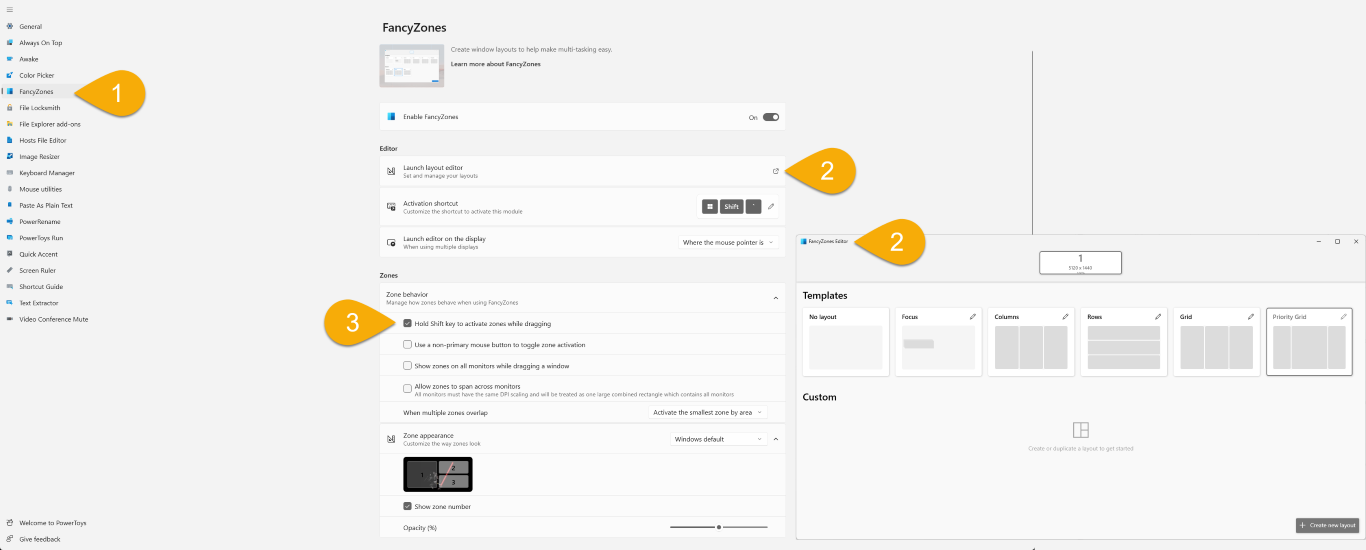Click the Shift key in activation shortcut

tap(732, 207)
